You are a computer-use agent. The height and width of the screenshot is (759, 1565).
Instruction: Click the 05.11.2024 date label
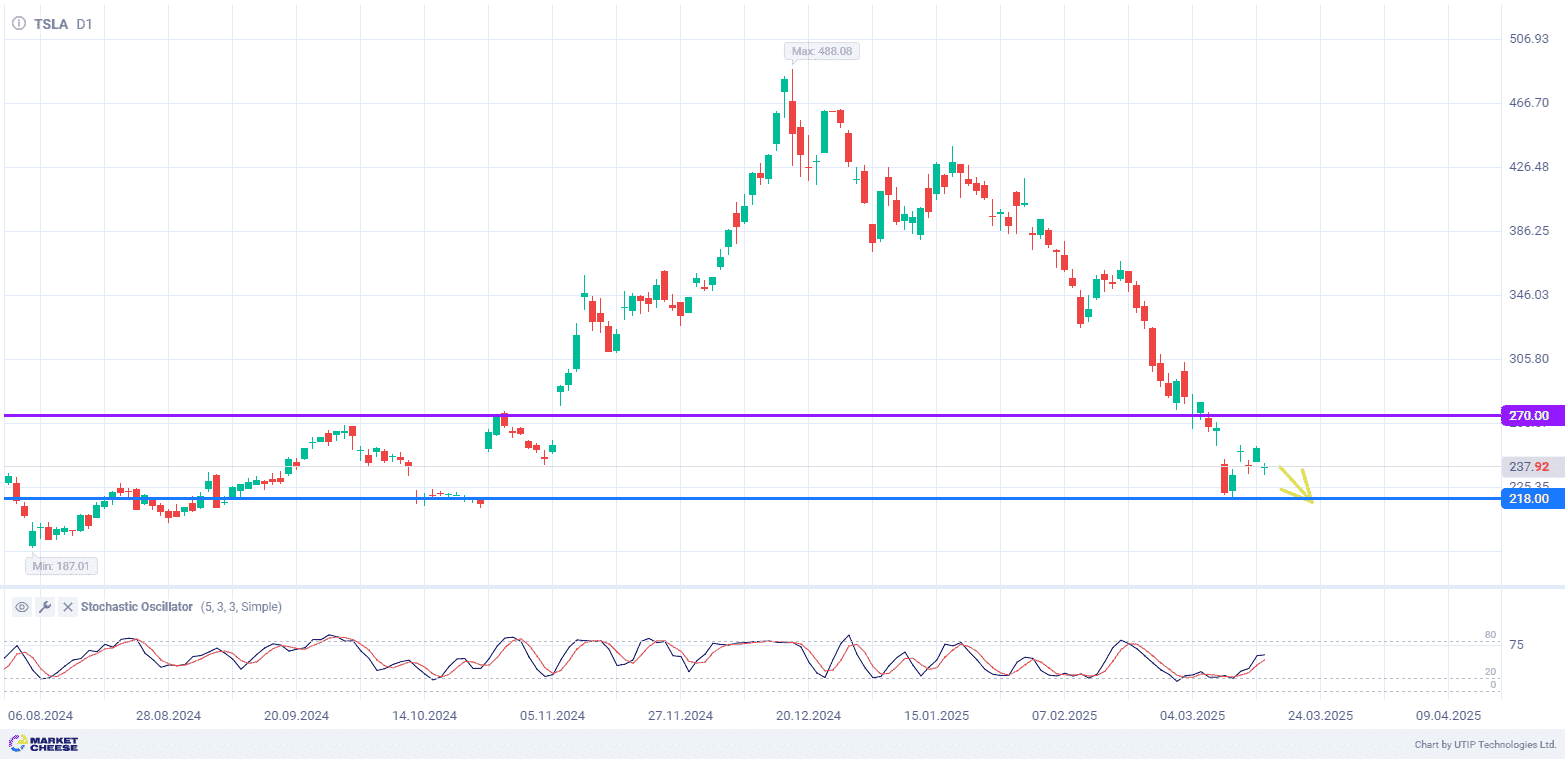click(552, 716)
